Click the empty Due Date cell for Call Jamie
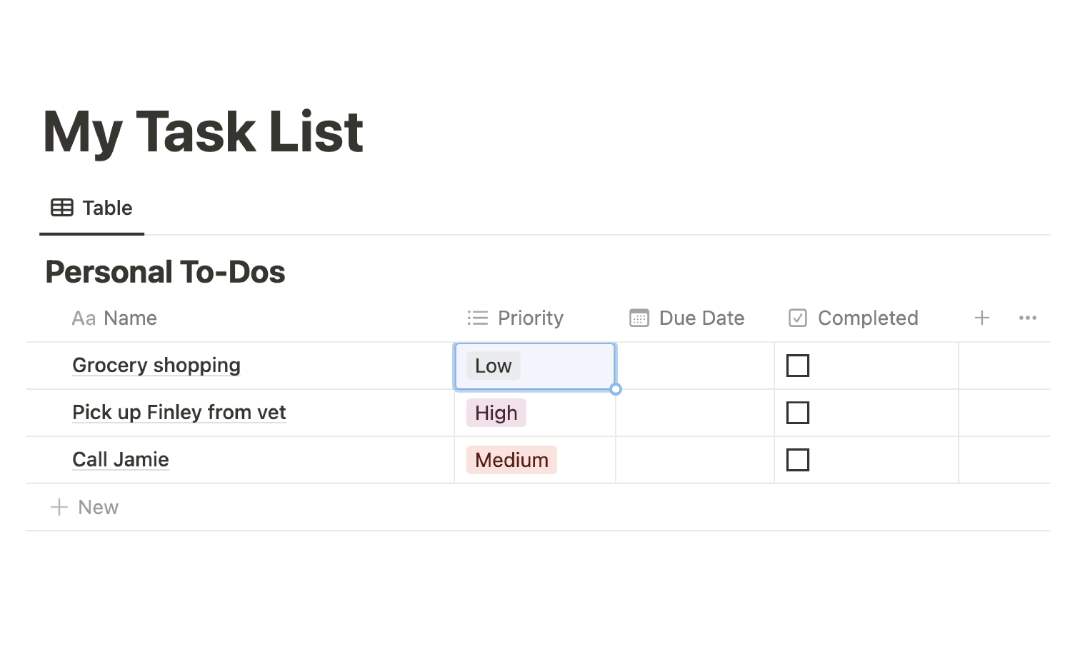This screenshot has width=1080, height=648. tap(694, 459)
